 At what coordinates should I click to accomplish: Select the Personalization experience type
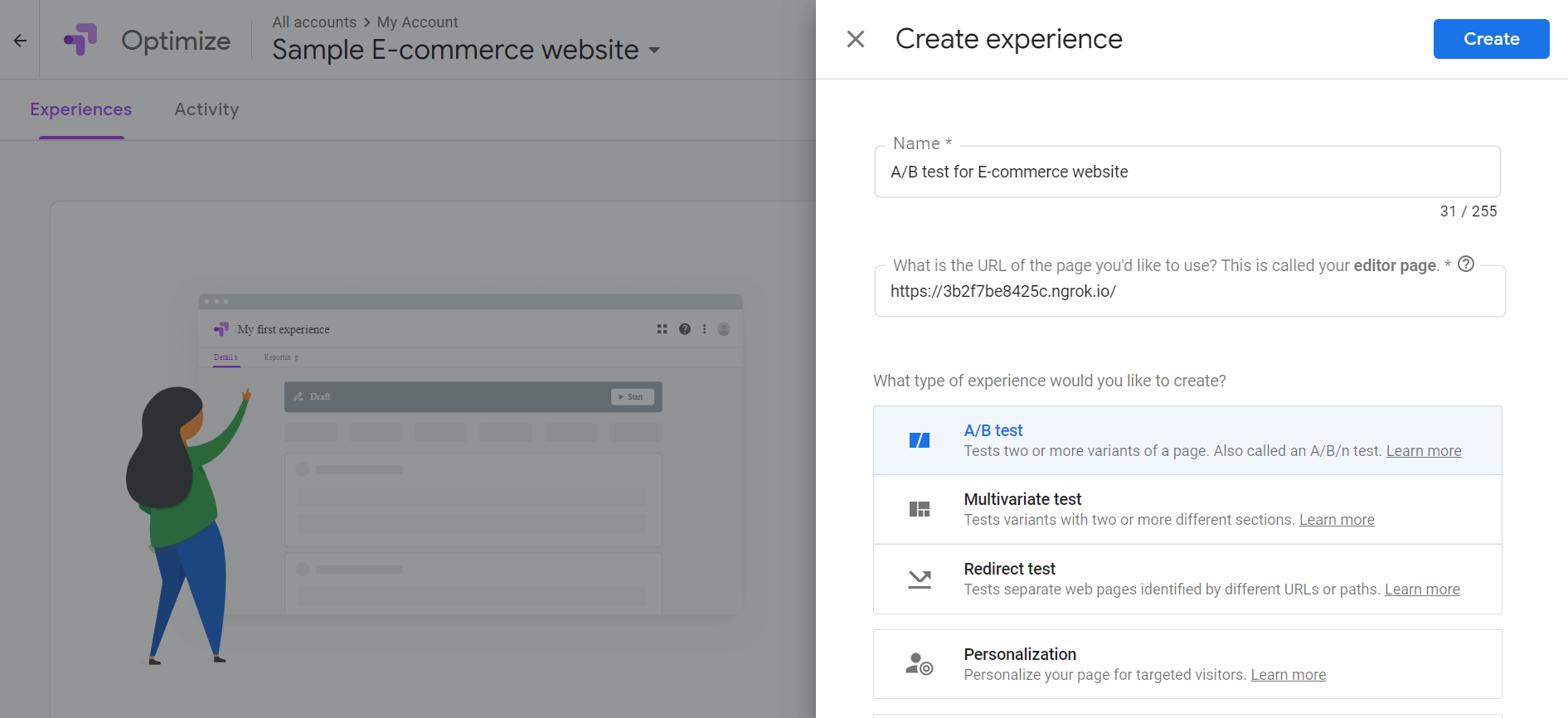pos(1187,664)
